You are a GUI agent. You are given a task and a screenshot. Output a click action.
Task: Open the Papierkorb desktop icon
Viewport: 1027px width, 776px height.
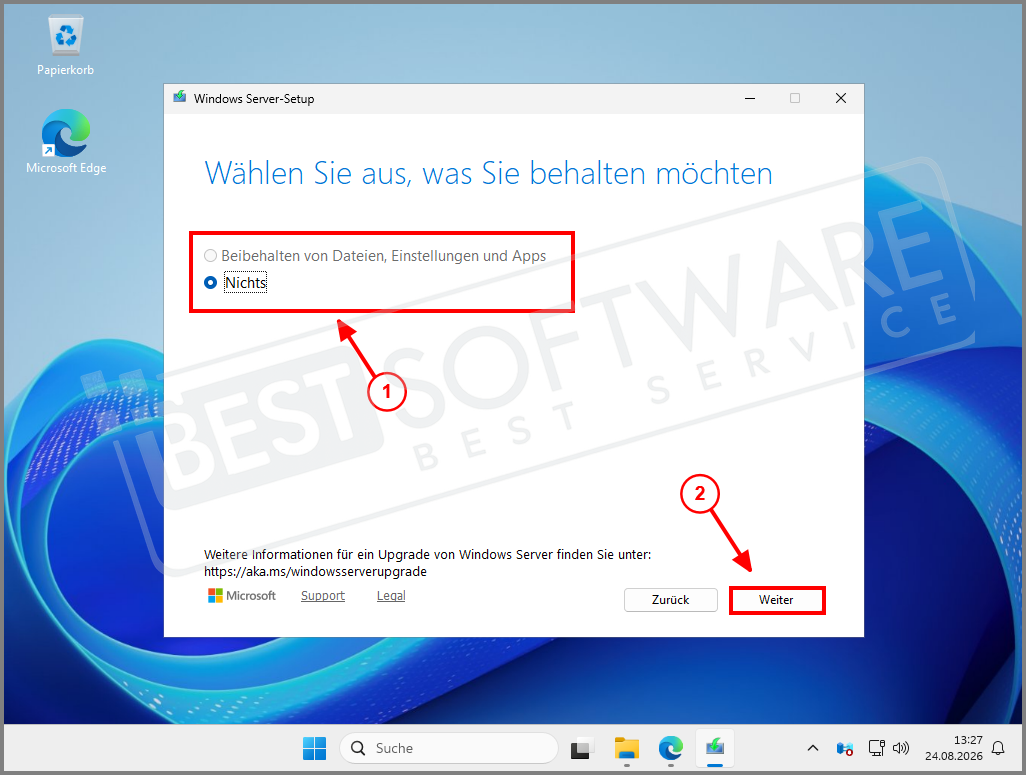pyautogui.click(x=65, y=46)
